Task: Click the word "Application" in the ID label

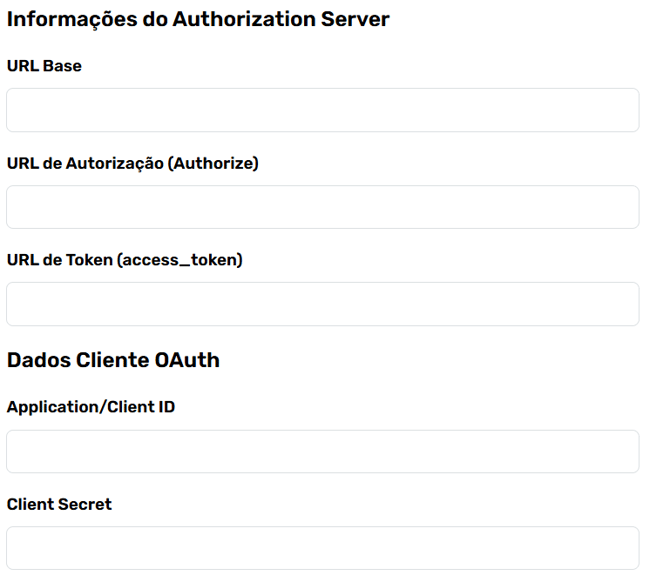Action: click(x=49, y=407)
